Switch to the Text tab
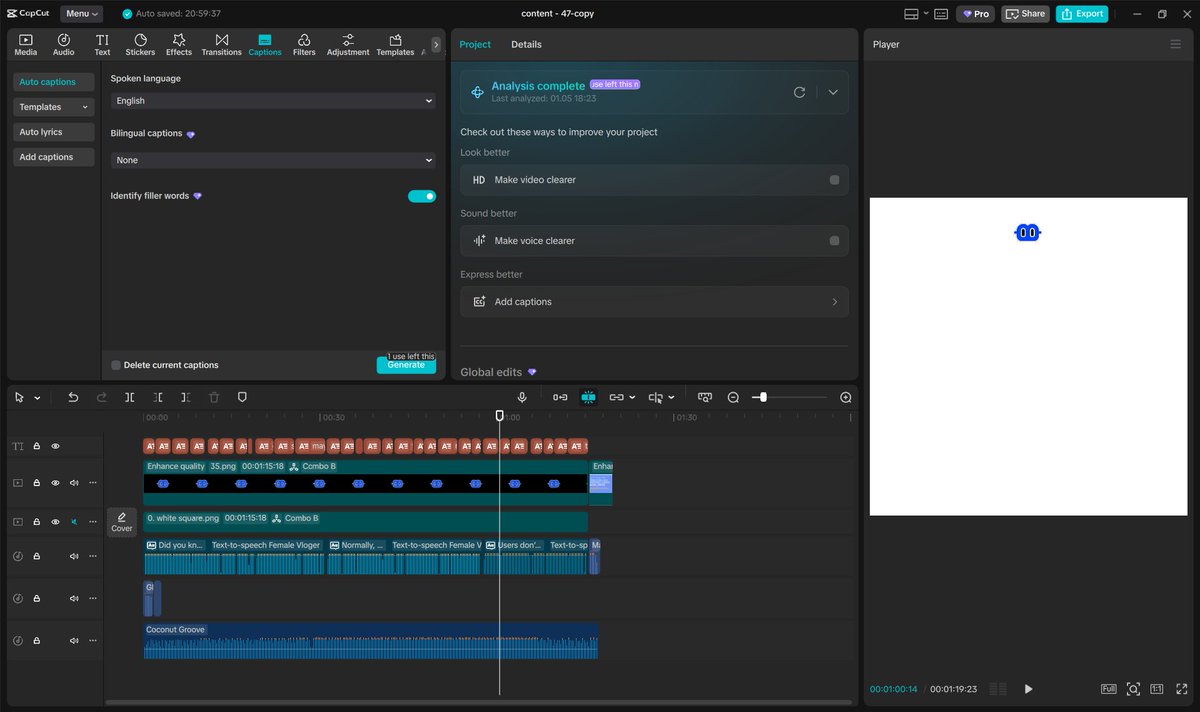Screen dimensions: 1200x712 pyautogui.click(x=102, y=45)
